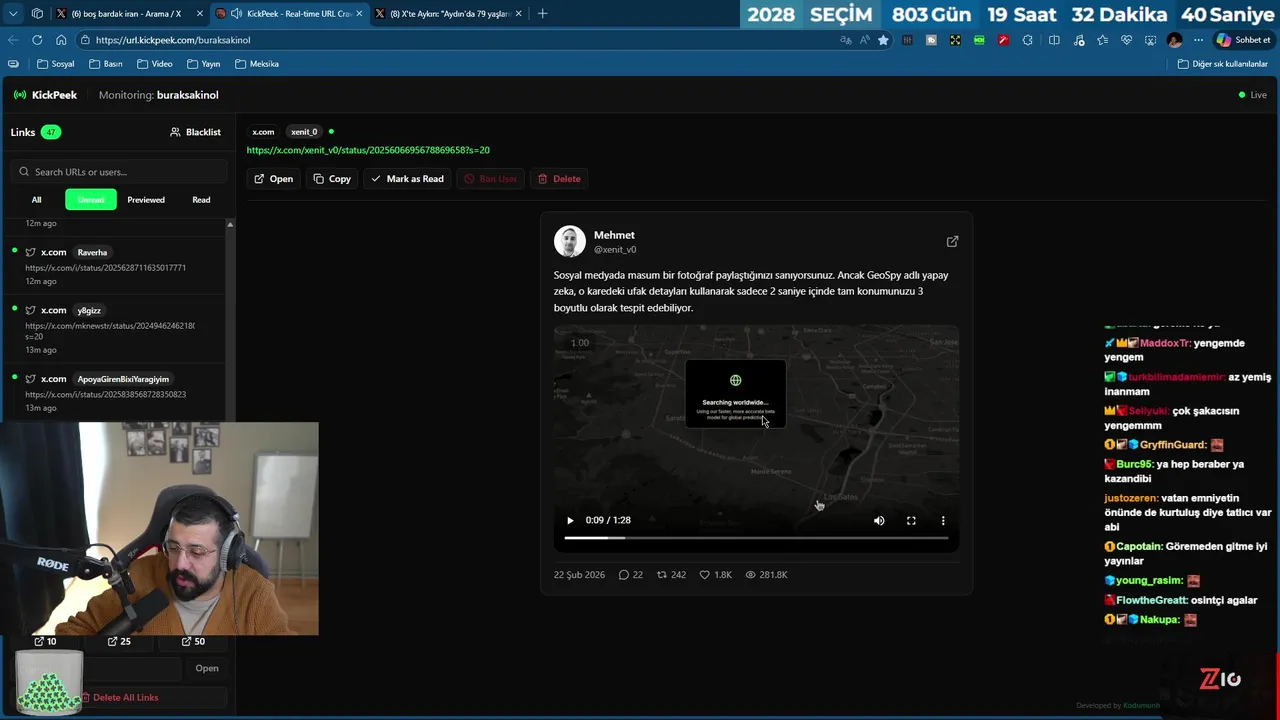Close the KickPeek browser tab
Screen dimensions: 1280x720
(359, 14)
